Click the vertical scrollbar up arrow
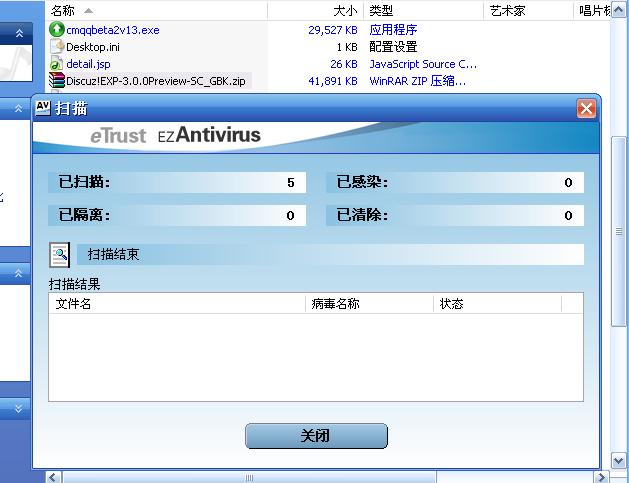This screenshot has width=629, height=483. pos(618,10)
